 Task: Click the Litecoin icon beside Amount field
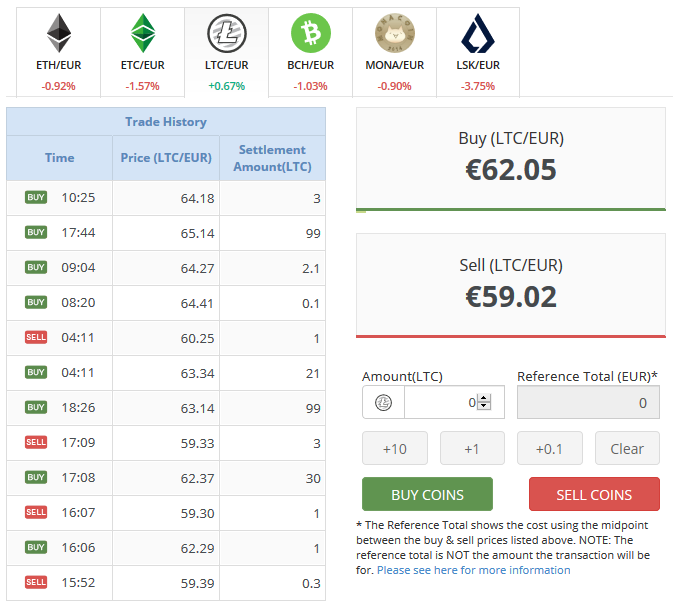[x=383, y=402]
